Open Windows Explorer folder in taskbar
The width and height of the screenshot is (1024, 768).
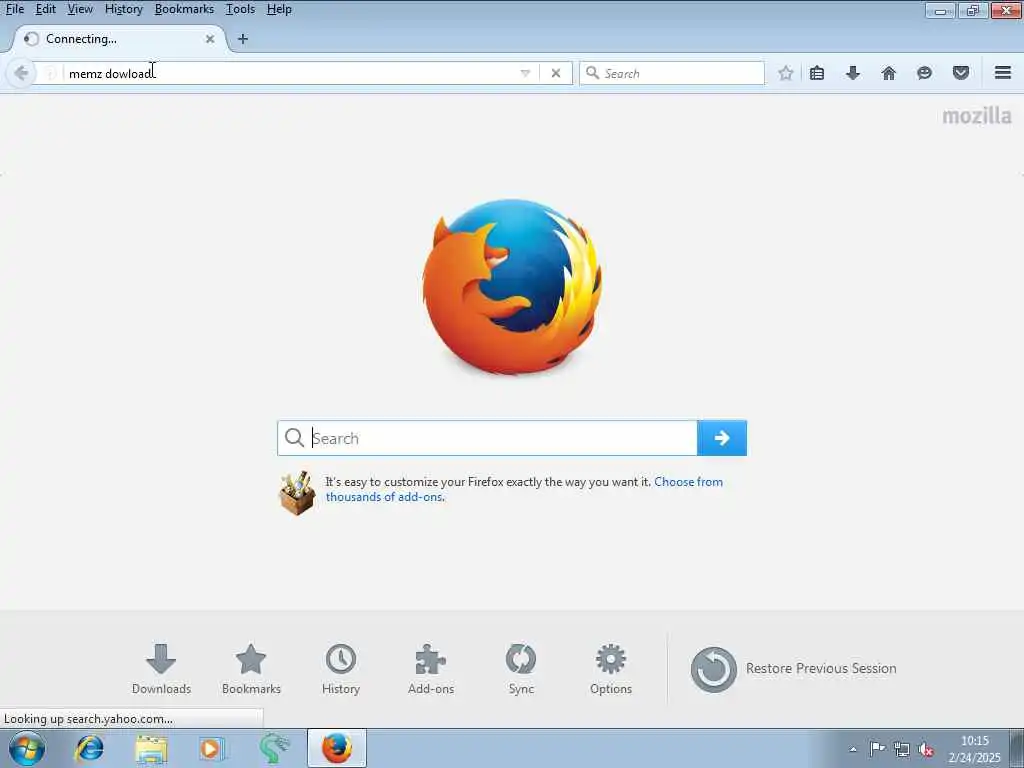152,748
